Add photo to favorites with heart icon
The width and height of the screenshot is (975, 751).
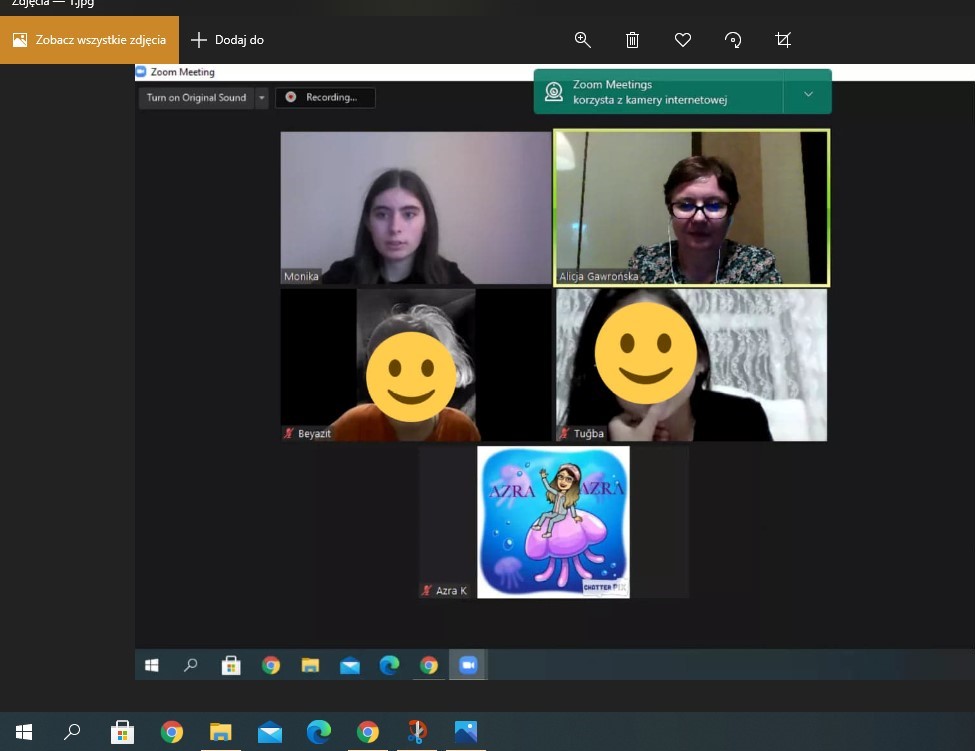coord(683,40)
